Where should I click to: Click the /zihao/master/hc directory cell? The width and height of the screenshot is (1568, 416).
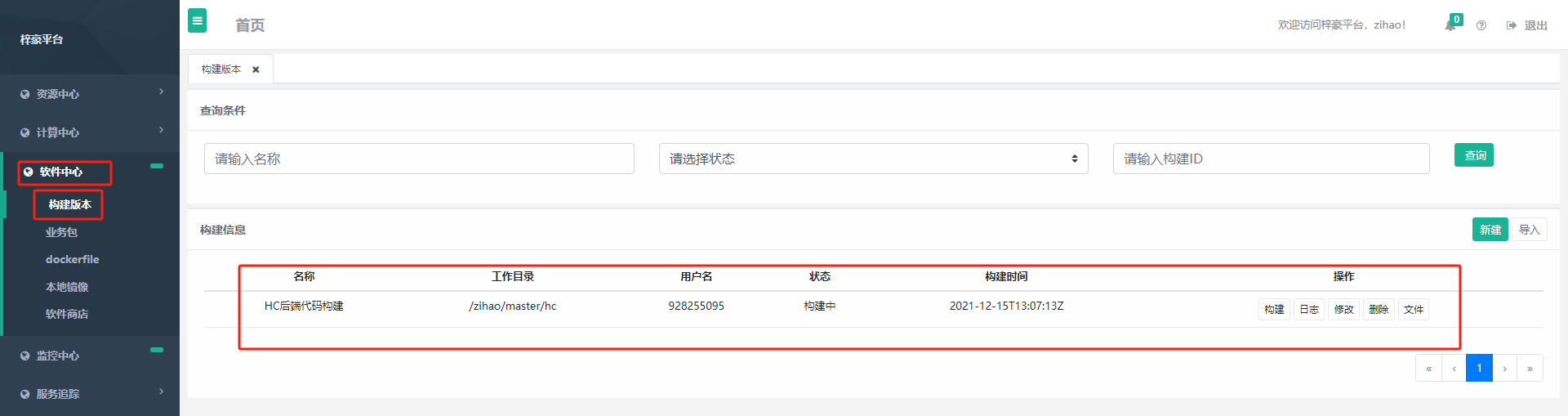tap(513, 306)
